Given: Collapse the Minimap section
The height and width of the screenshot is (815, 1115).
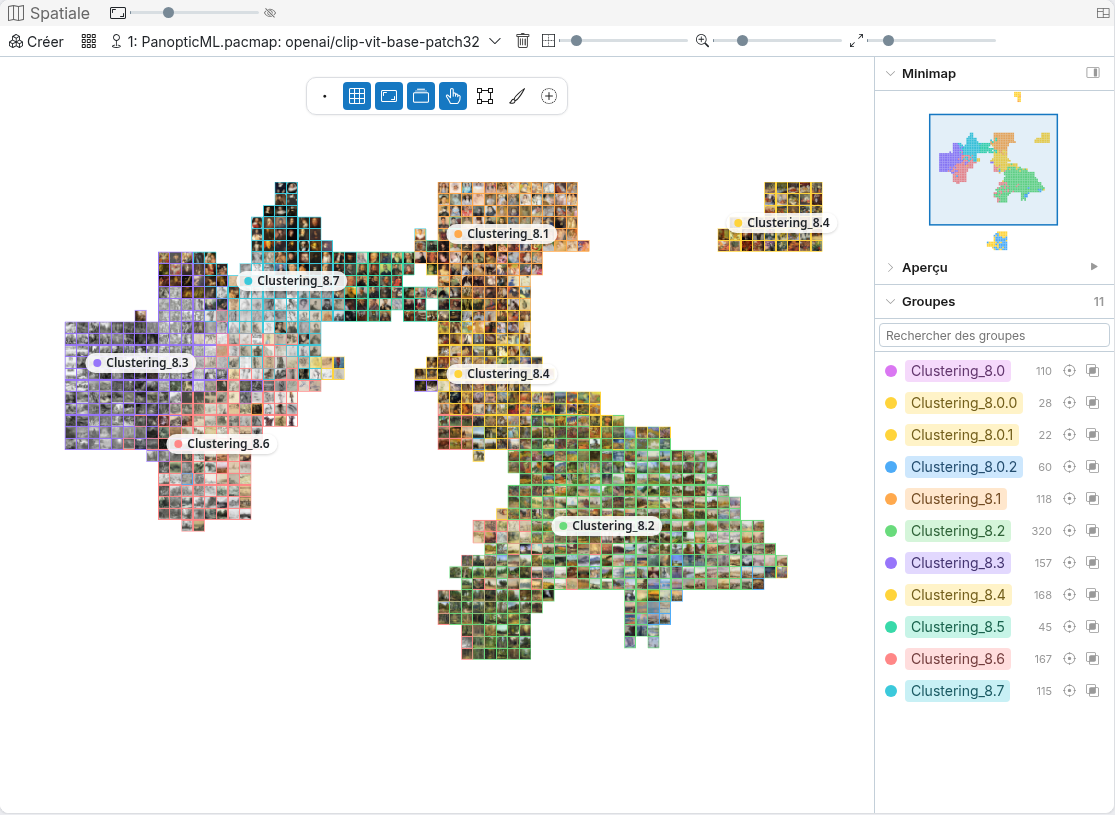Looking at the screenshot, I should pyautogui.click(x=890, y=73).
